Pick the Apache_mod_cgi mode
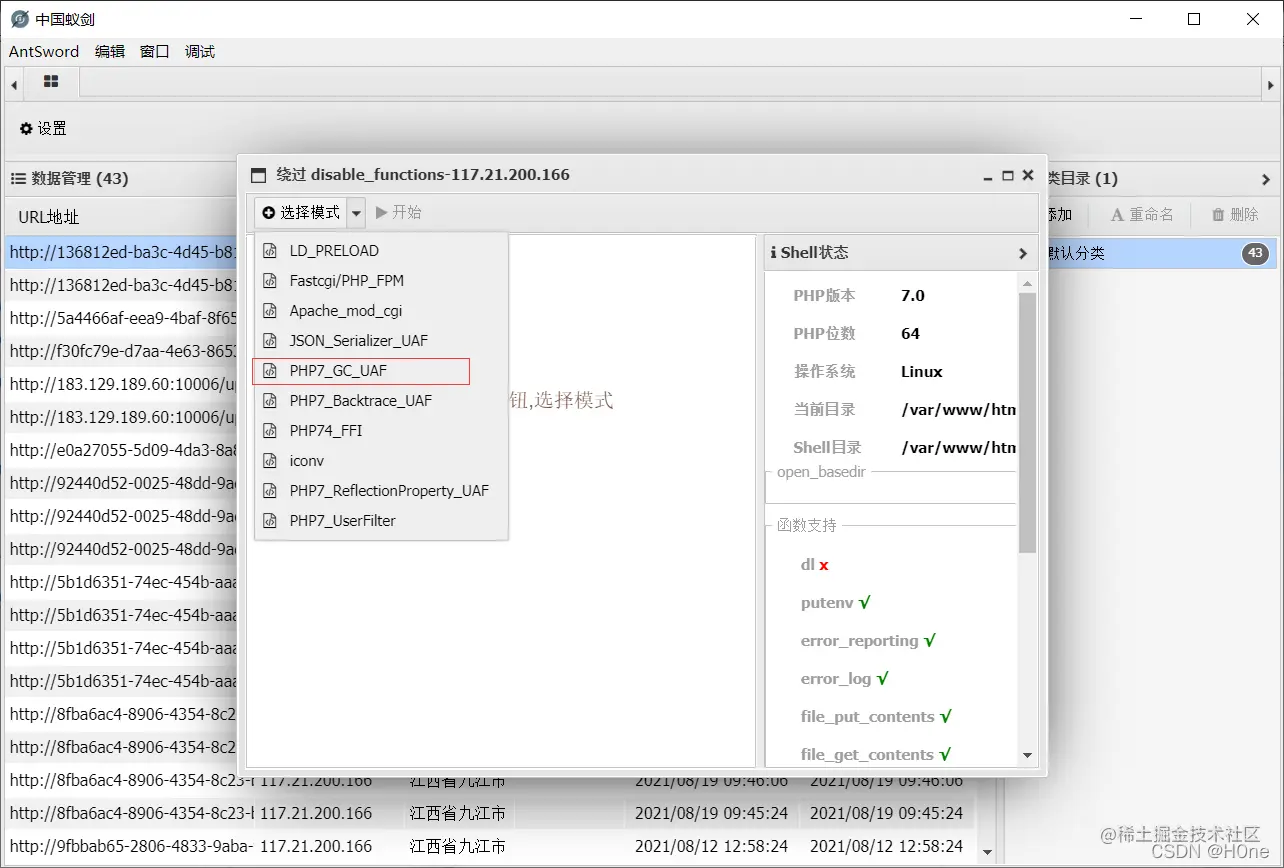1284x868 pixels. [381, 311]
